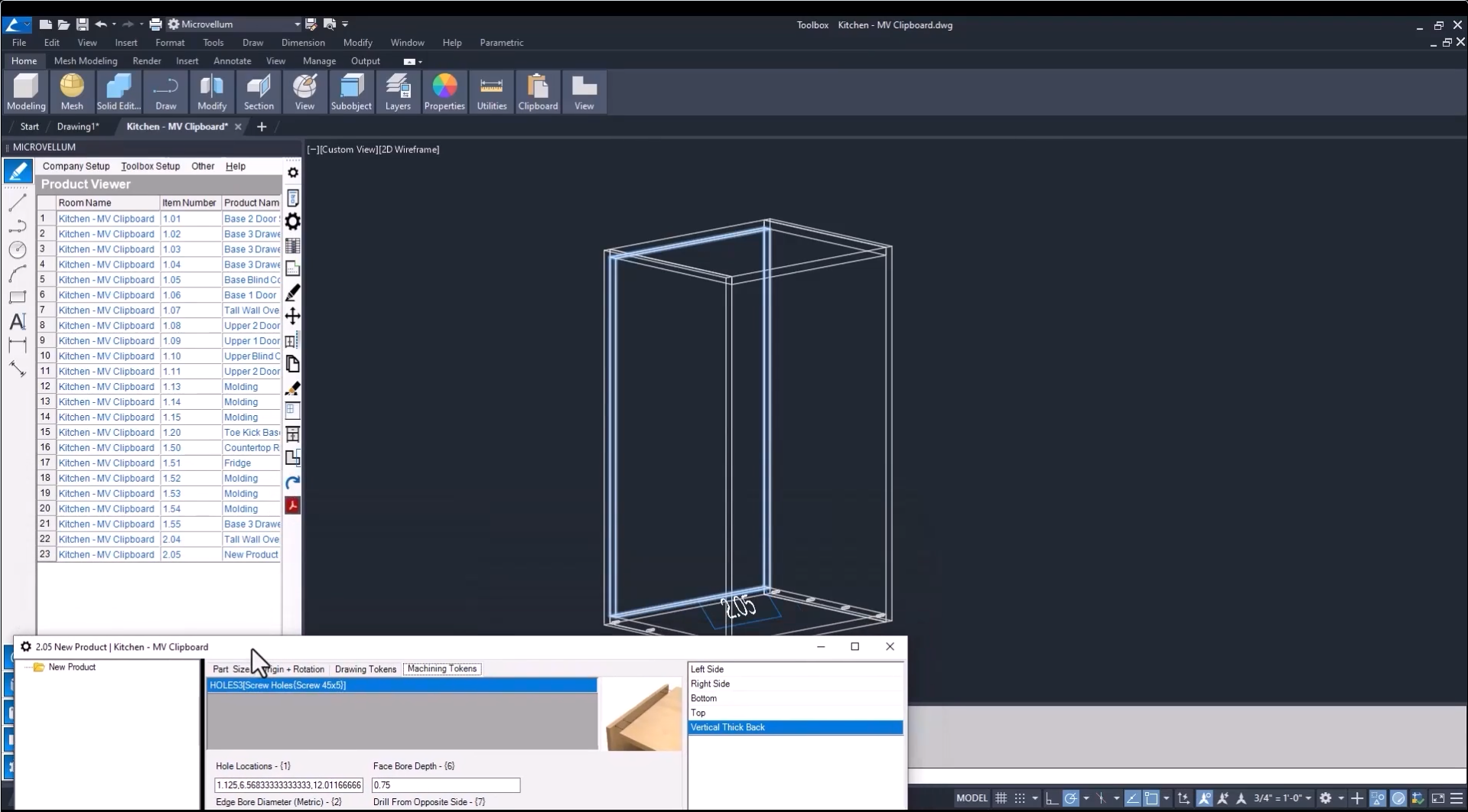Open the Clipboard ribbon panel

click(x=538, y=93)
